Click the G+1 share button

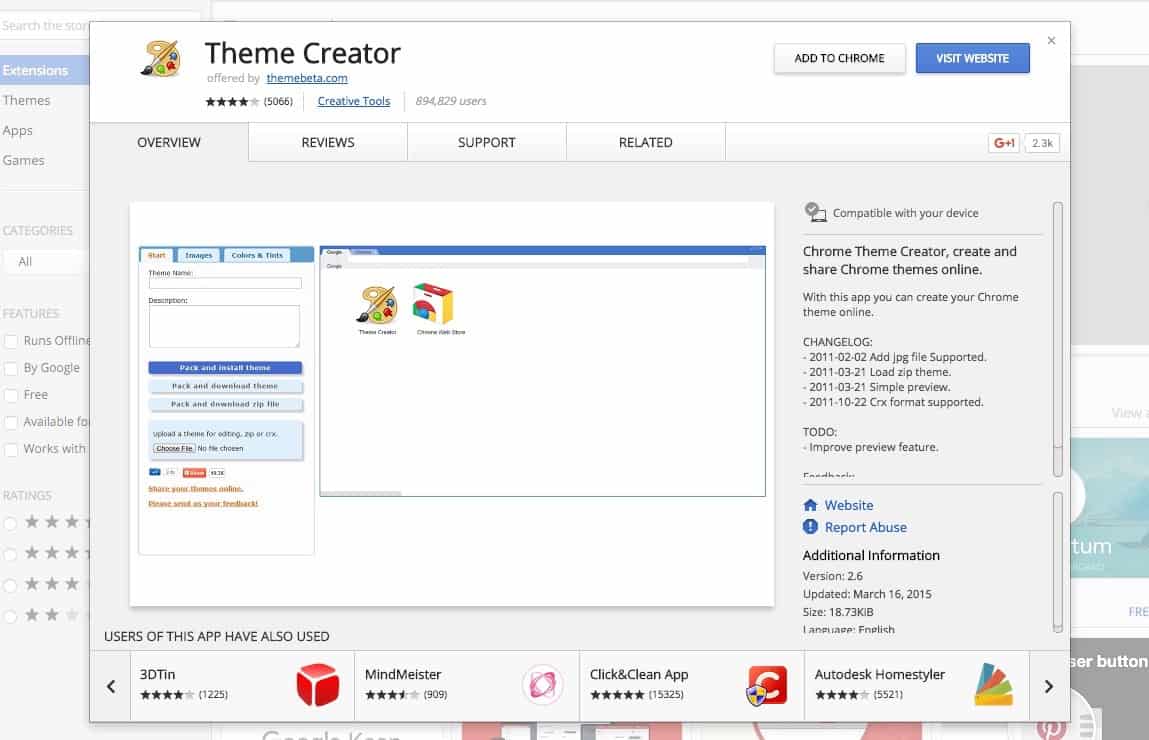(x=1004, y=144)
